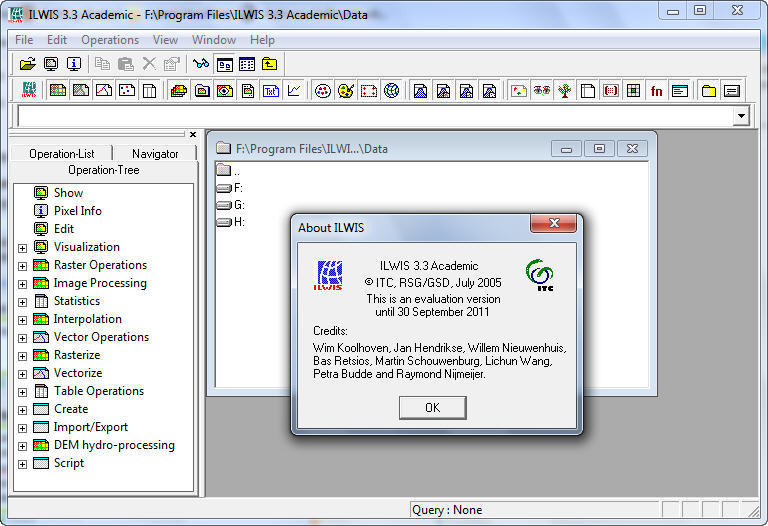
Task: Click the yellow folder icon at toolbar end
Action: 708,91
